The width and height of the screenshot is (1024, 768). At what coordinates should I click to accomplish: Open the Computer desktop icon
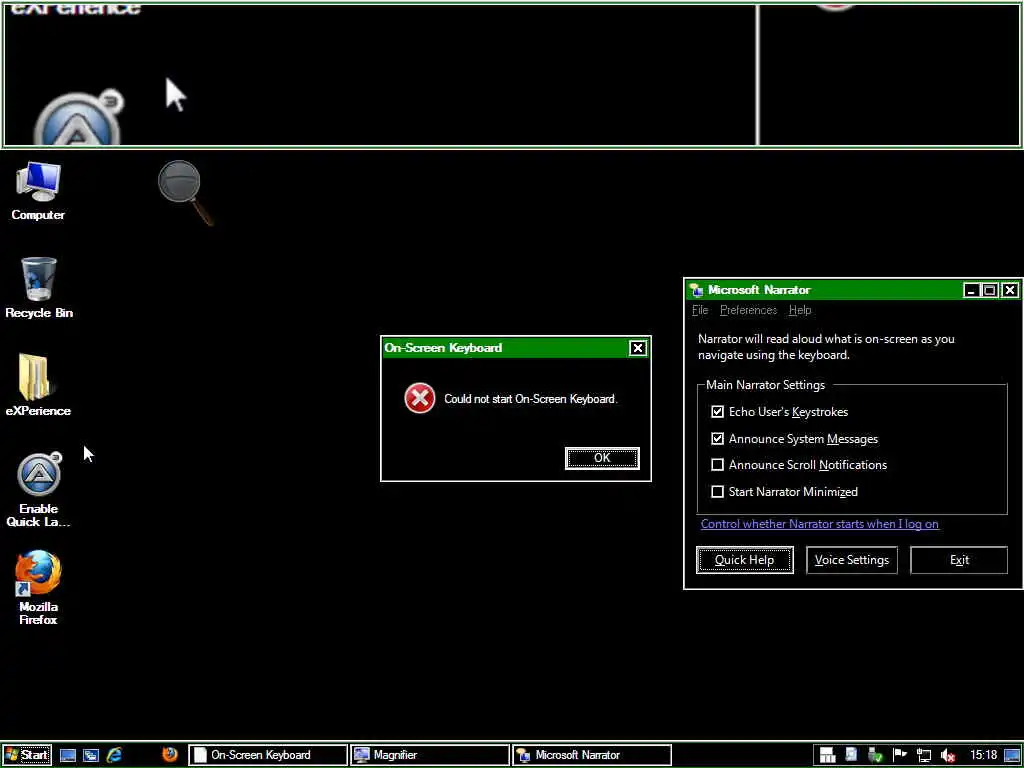(38, 191)
